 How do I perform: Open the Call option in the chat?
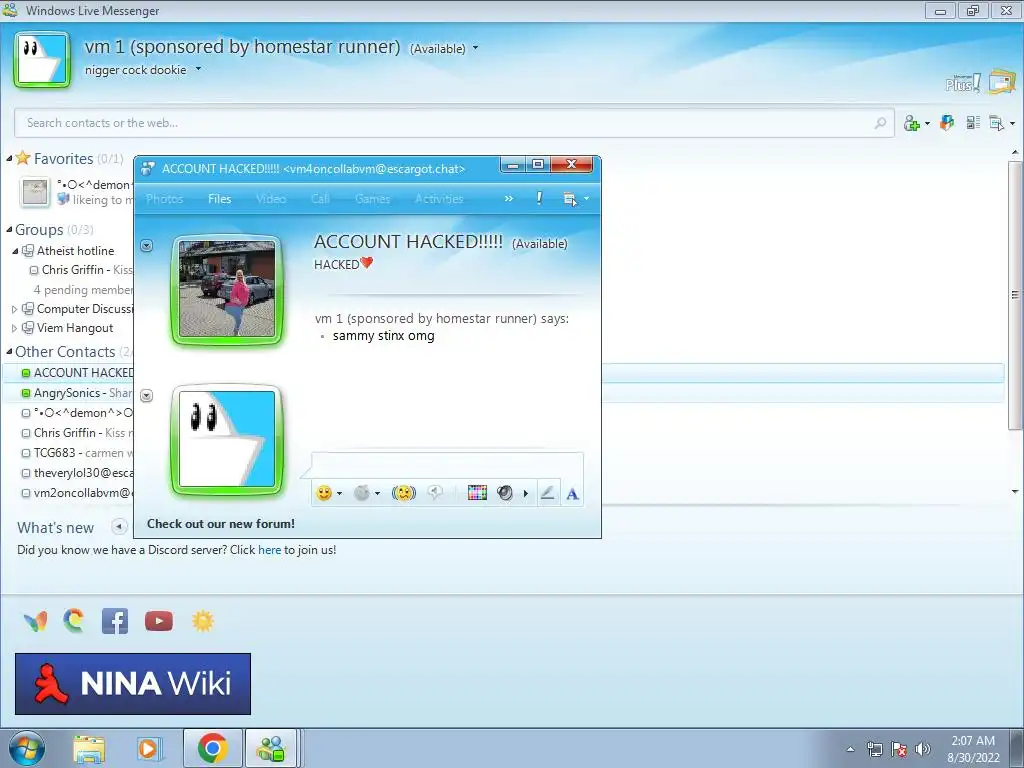[320, 199]
